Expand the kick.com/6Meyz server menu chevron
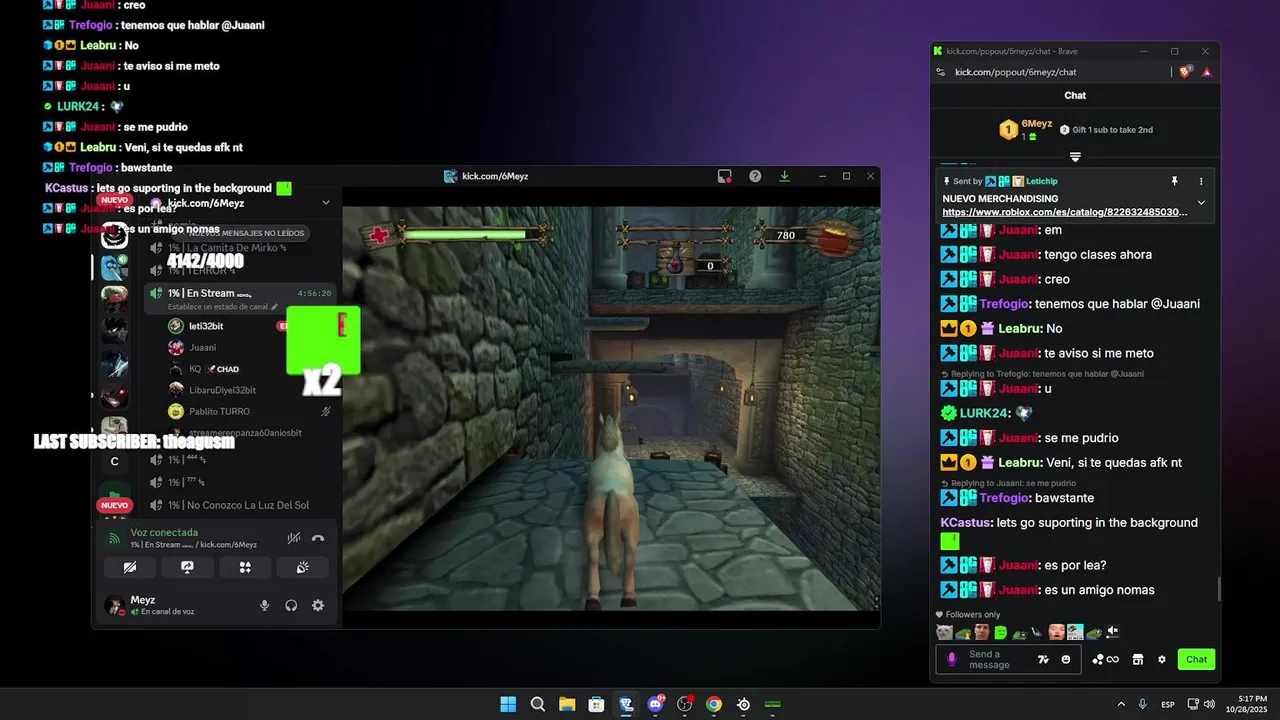This screenshot has height=720, width=1280. [325, 202]
